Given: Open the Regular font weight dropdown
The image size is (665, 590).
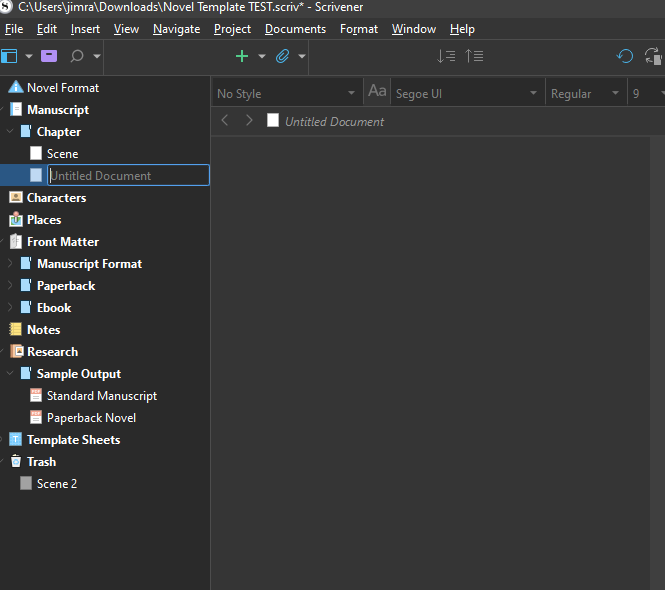Looking at the screenshot, I should 585,93.
